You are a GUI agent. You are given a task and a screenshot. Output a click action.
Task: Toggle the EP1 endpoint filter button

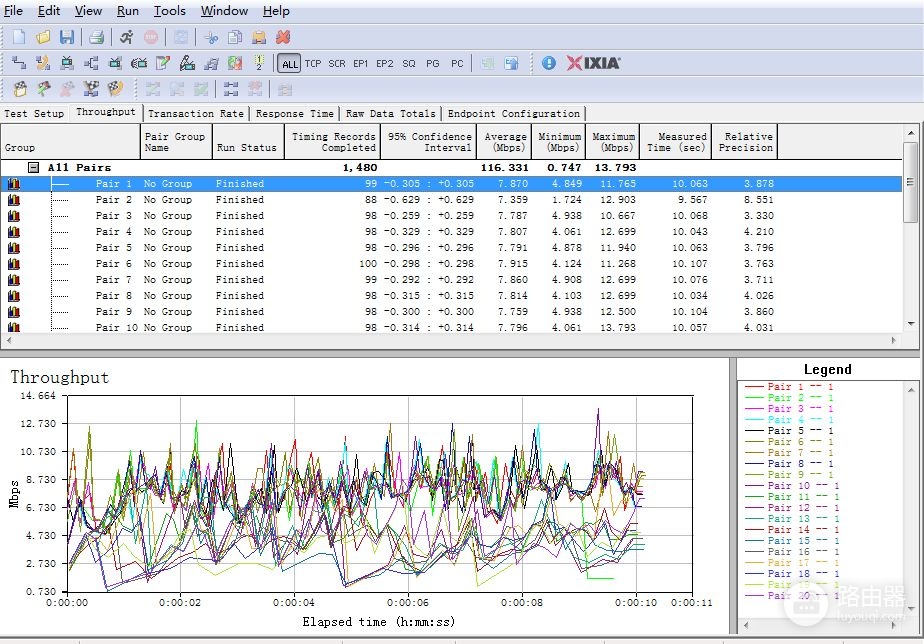(x=361, y=64)
